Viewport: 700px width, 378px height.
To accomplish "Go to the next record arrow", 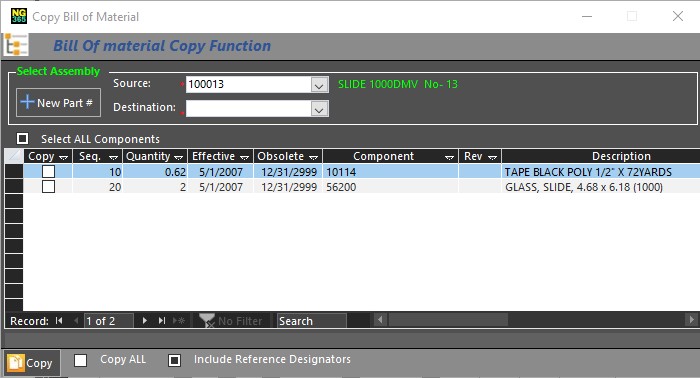I will click(144, 320).
